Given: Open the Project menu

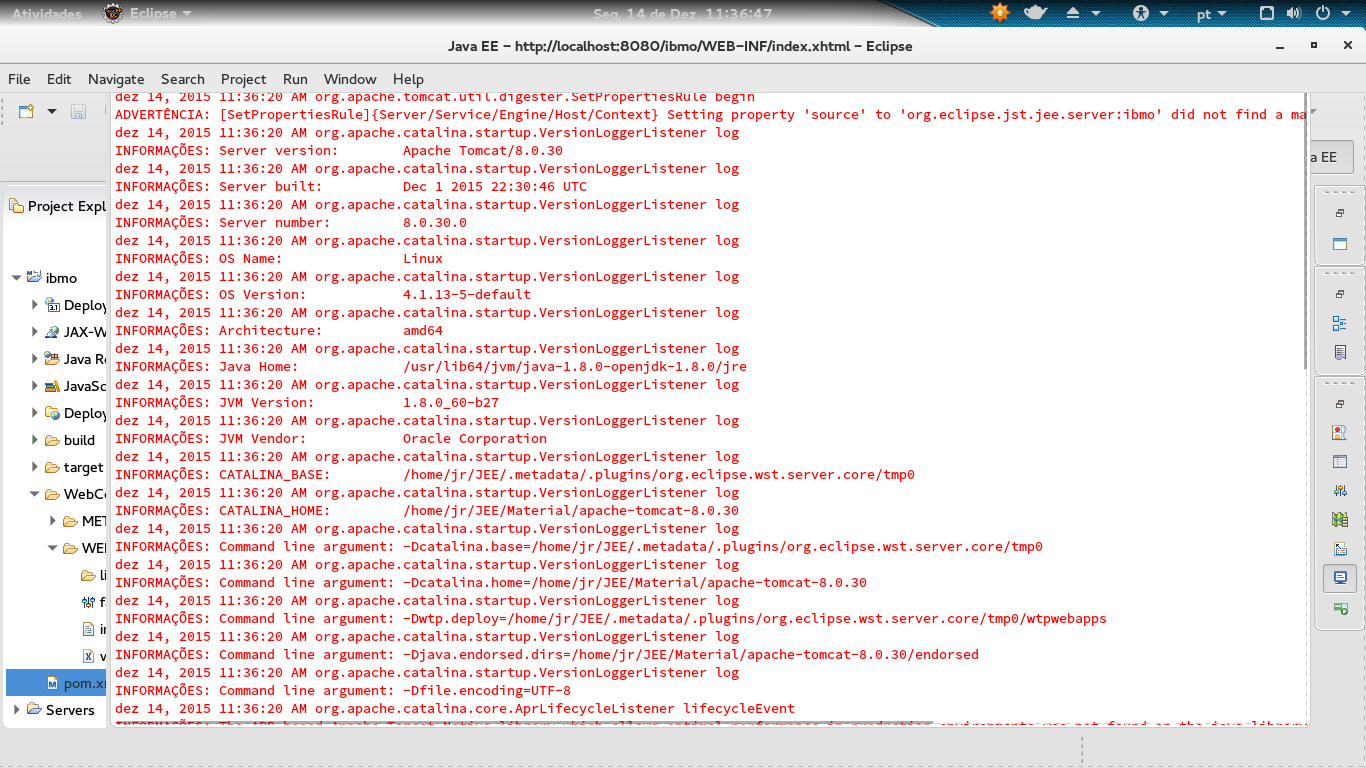Looking at the screenshot, I should click(x=244, y=79).
